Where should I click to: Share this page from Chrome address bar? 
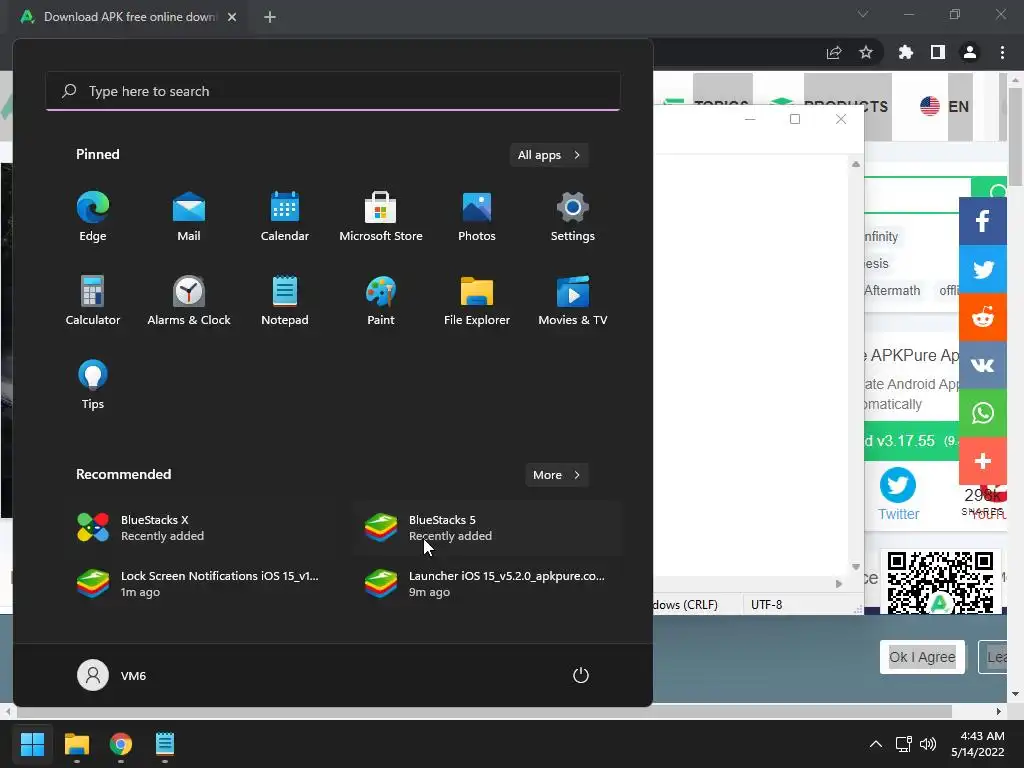point(834,52)
